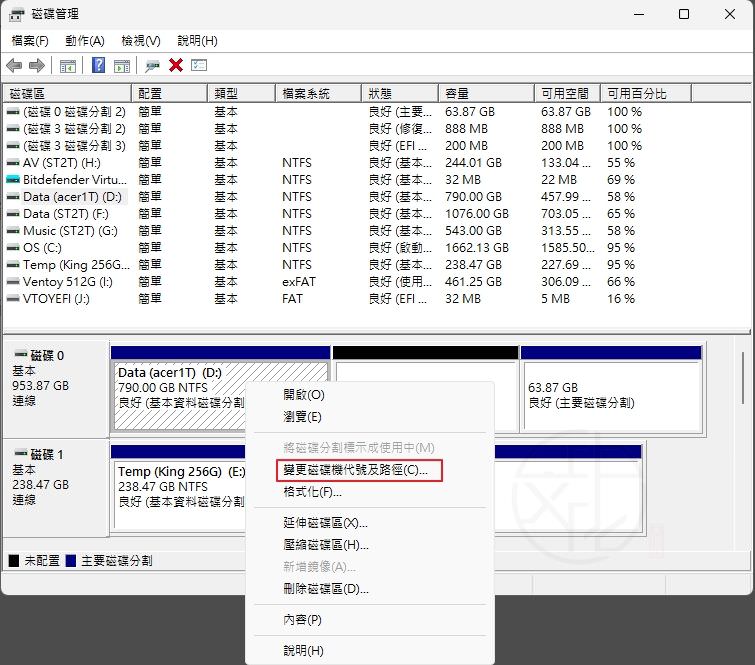
Task: Open the 說明(H) menu in menu bar
Action: (x=197, y=41)
